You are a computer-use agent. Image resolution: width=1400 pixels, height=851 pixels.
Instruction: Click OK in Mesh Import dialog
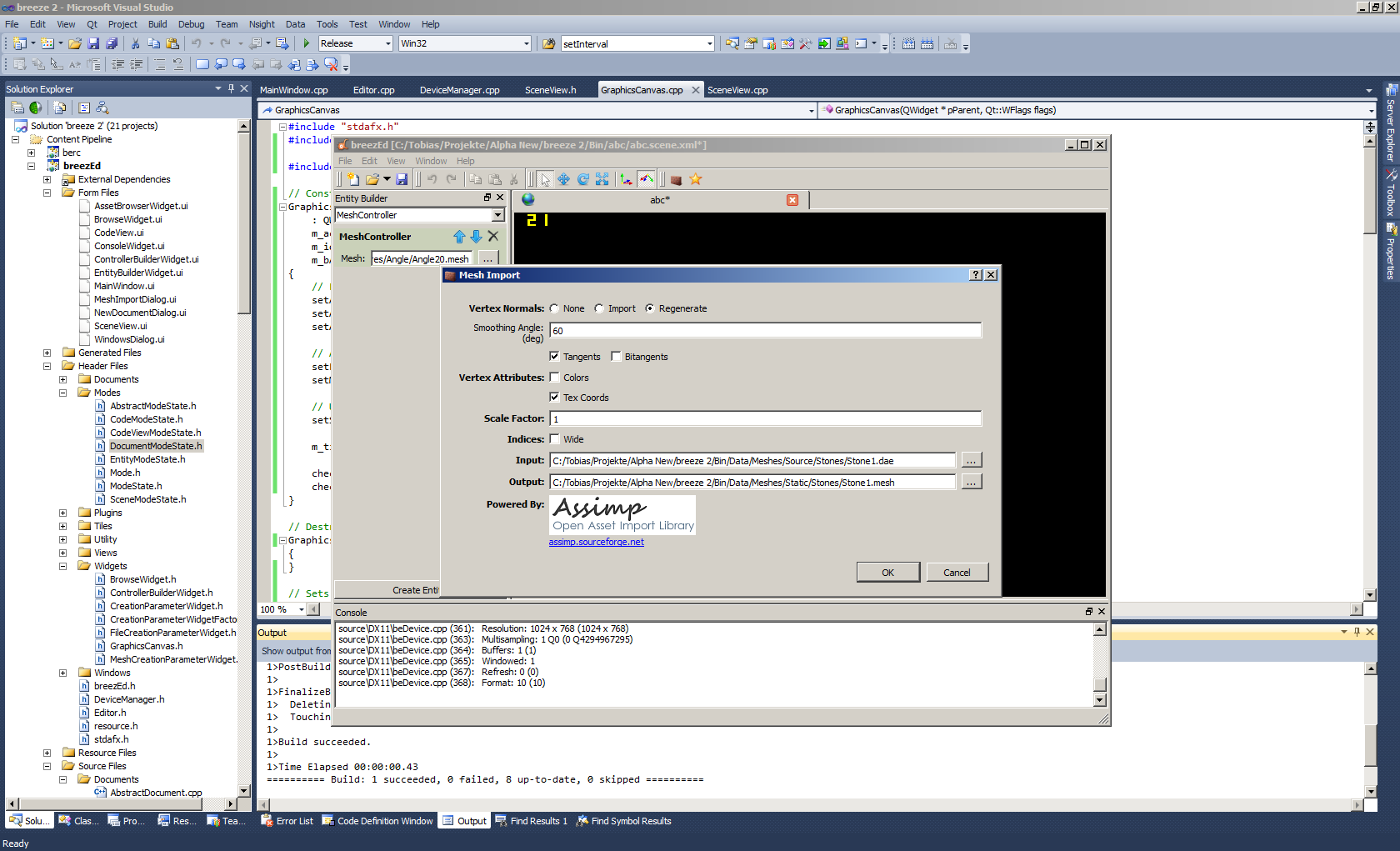coord(887,573)
